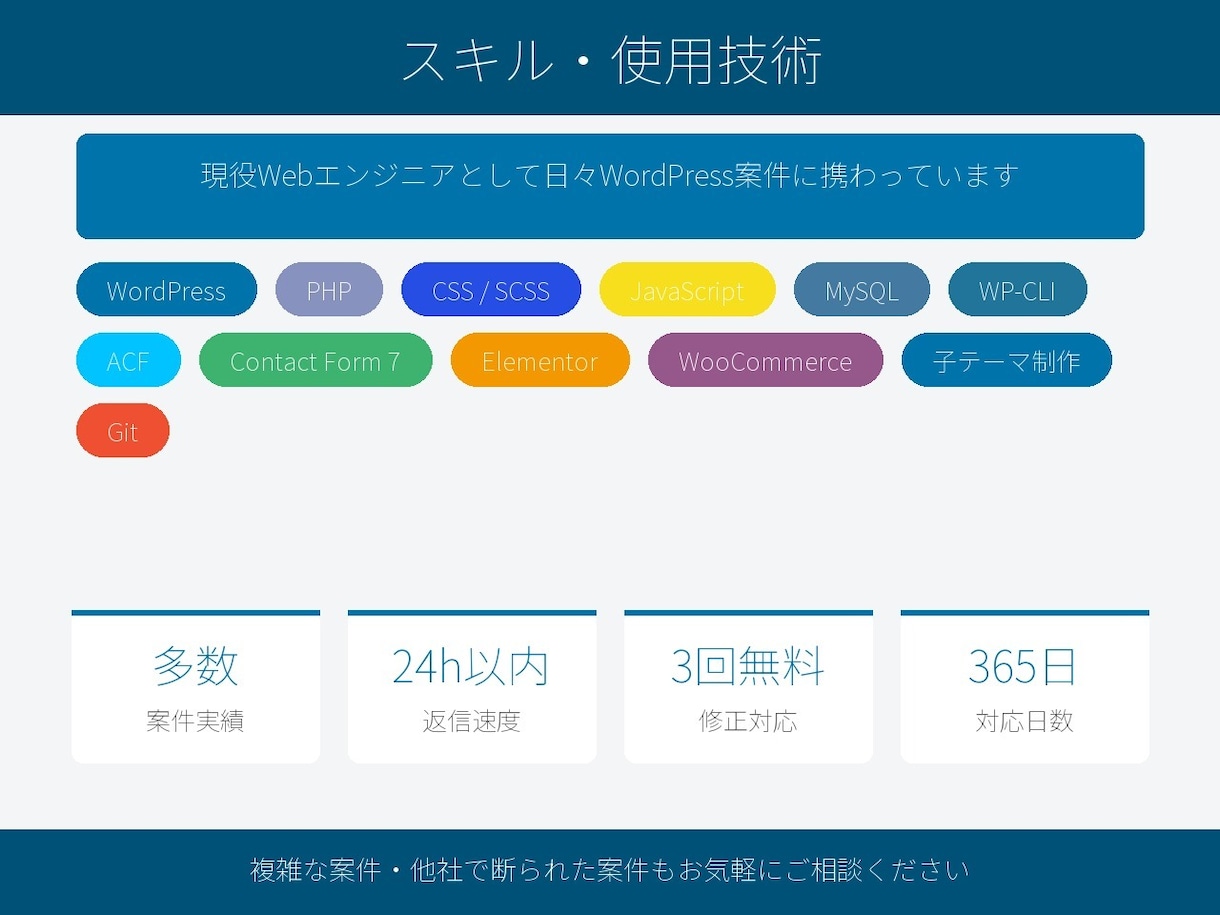1220x915 pixels.
Task: Select the yellow JavaScript tag
Action: click(687, 290)
